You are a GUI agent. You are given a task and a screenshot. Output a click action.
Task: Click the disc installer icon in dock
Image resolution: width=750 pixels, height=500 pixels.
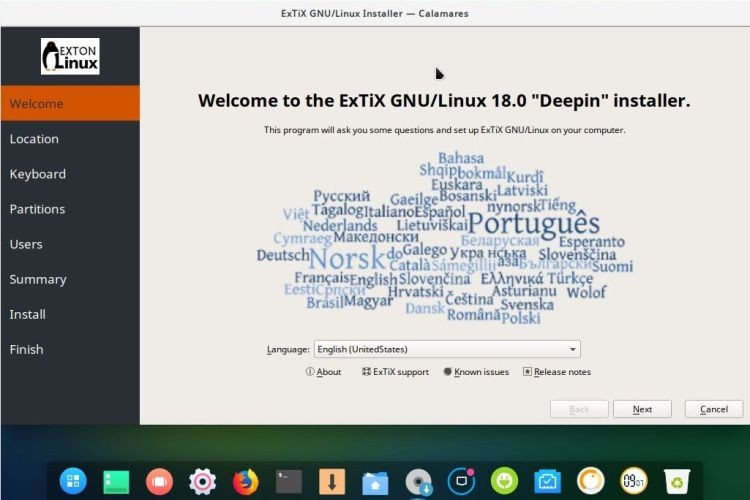[419, 481]
